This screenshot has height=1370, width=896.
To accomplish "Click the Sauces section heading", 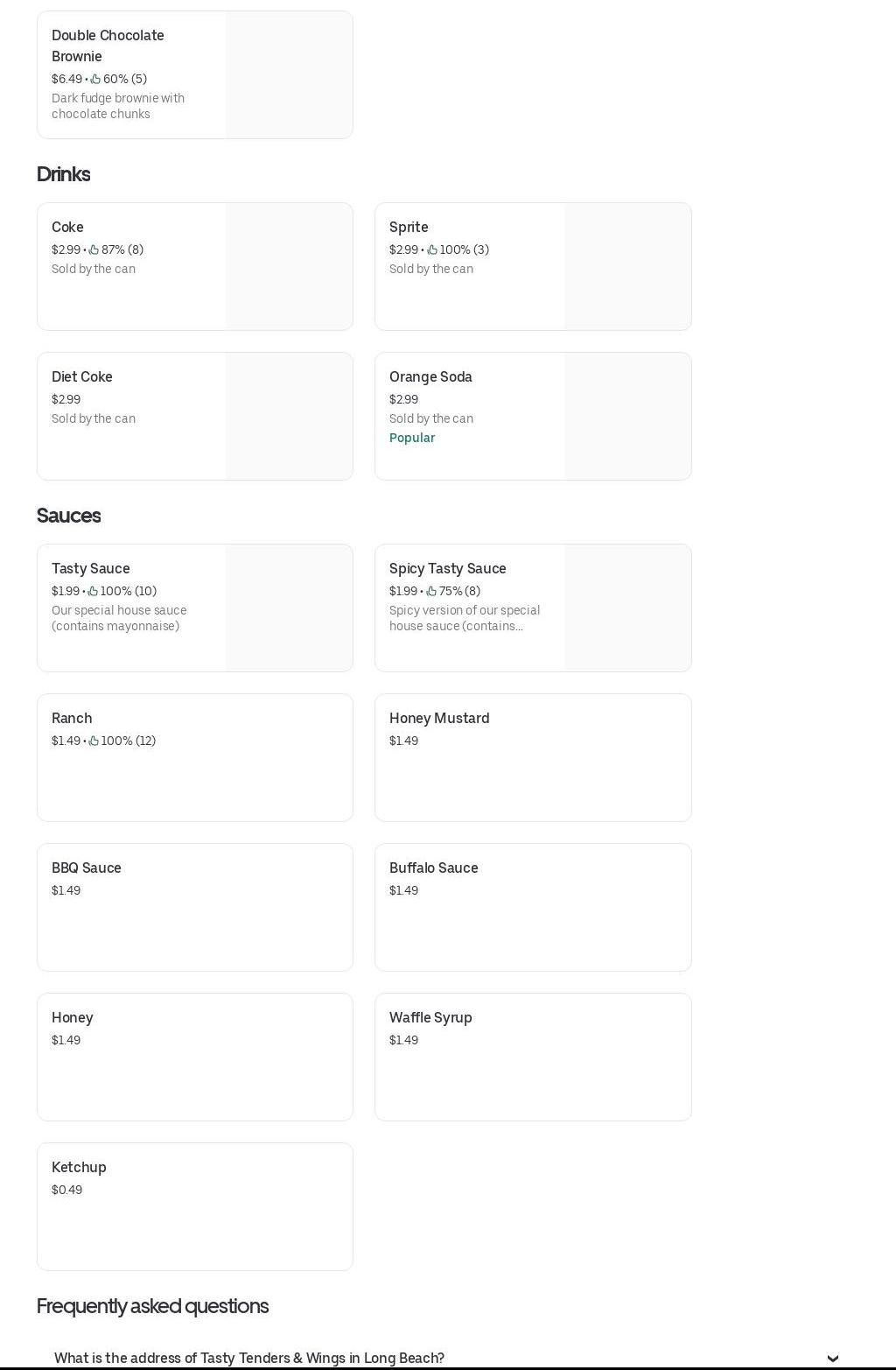I will [x=69, y=516].
